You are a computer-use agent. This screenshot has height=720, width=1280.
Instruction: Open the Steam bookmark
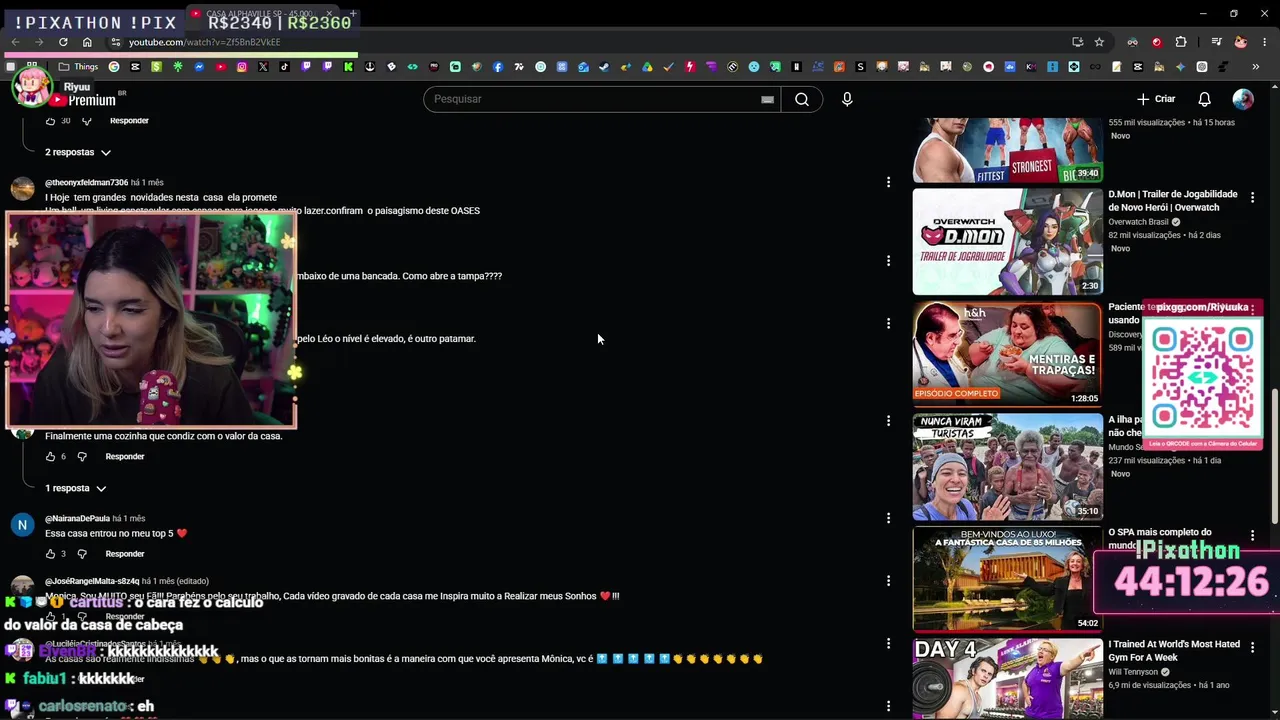click(x=604, y=67)
